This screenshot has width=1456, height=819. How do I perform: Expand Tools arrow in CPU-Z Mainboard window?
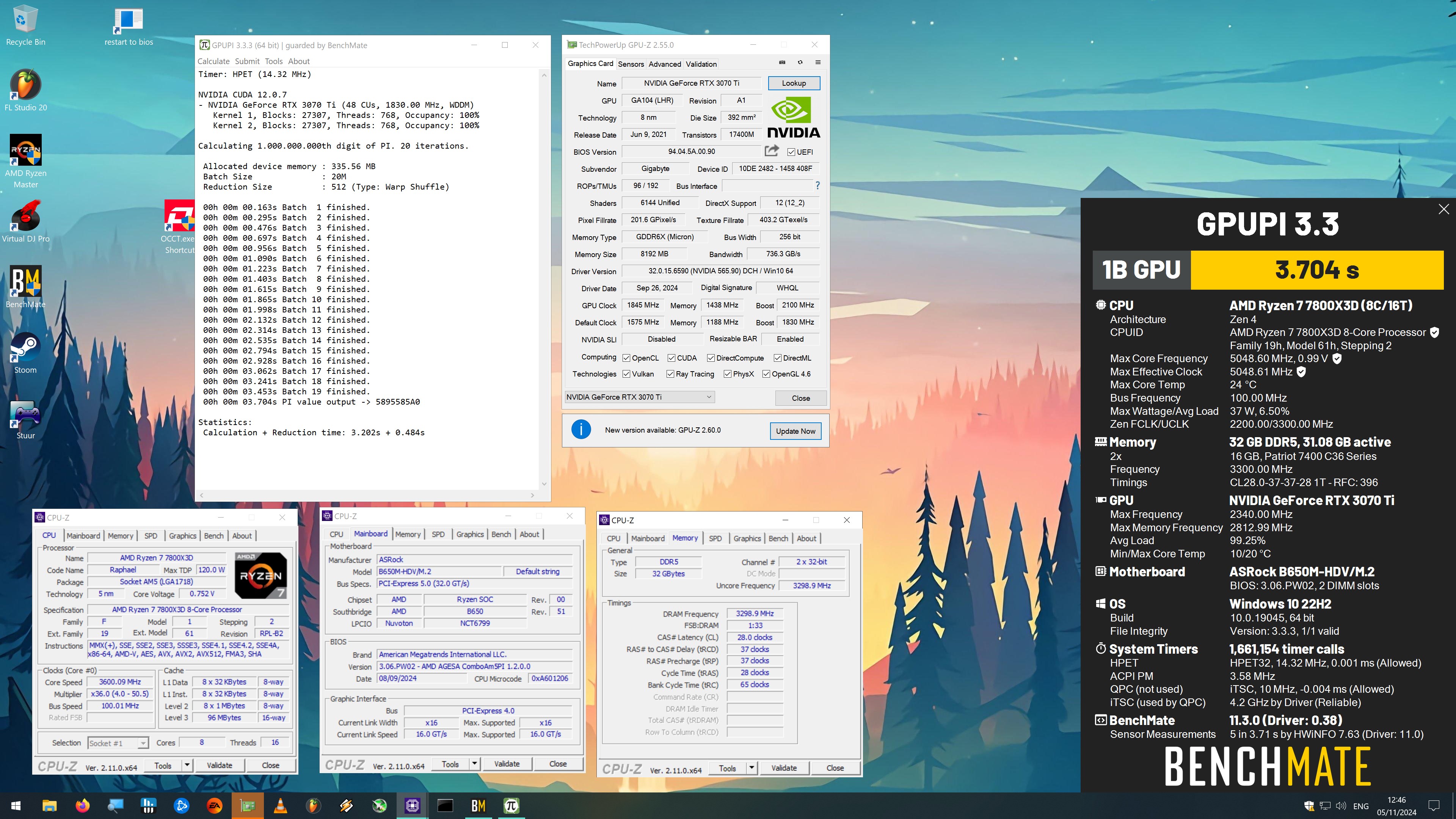coord(475,764)
